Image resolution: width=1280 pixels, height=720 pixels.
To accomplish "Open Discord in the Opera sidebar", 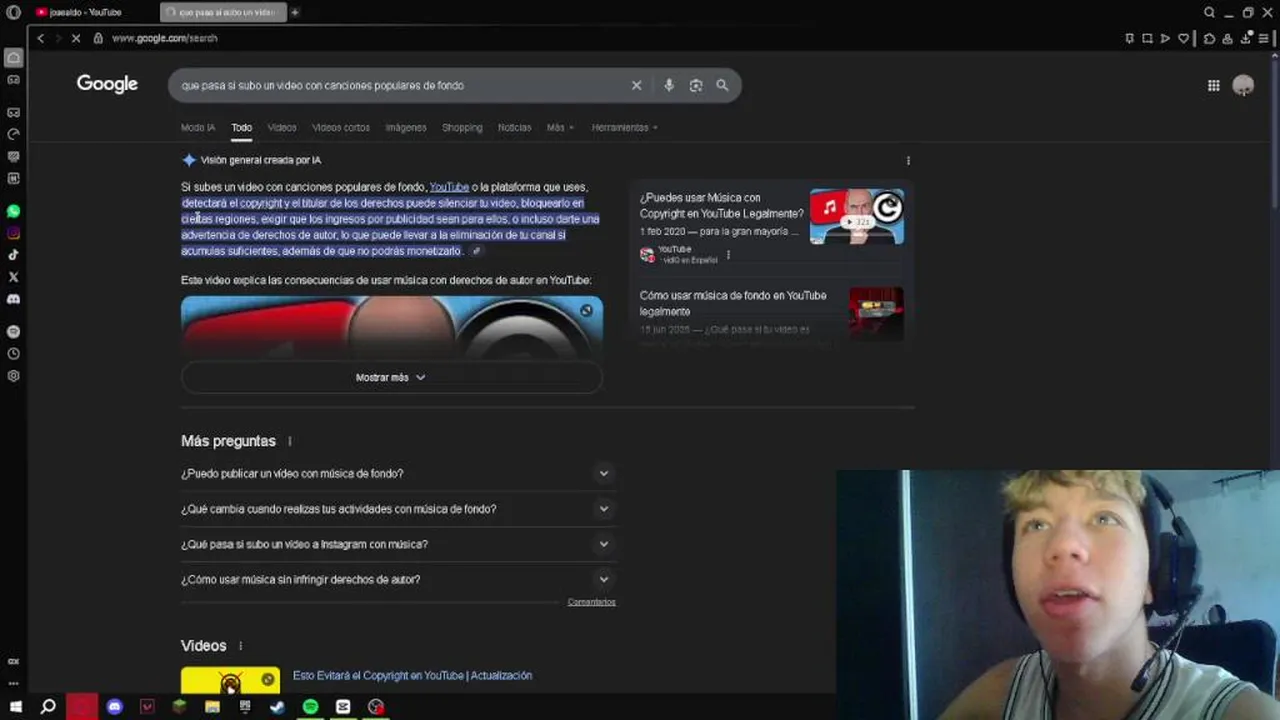I will coord(13,299).
